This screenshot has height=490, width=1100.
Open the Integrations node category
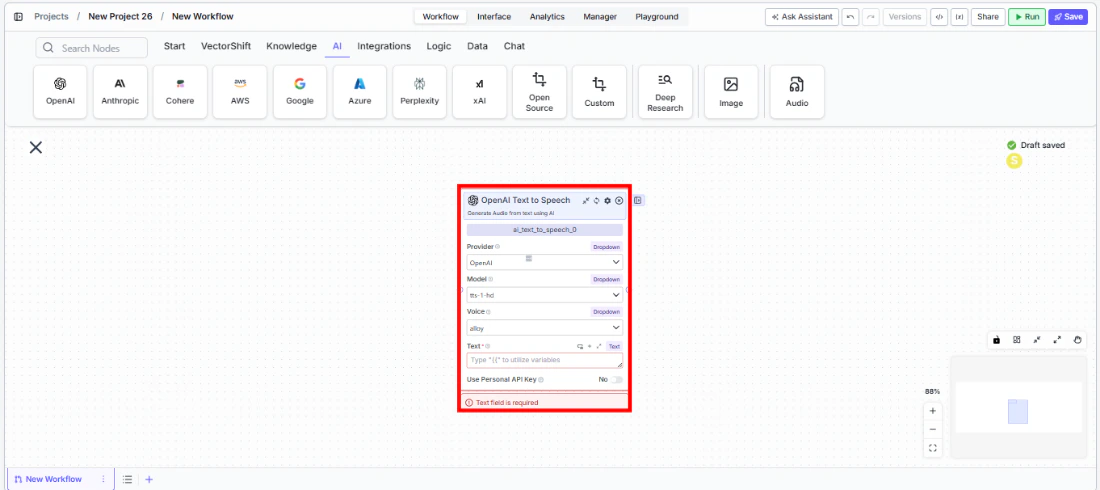click(384, 46)
